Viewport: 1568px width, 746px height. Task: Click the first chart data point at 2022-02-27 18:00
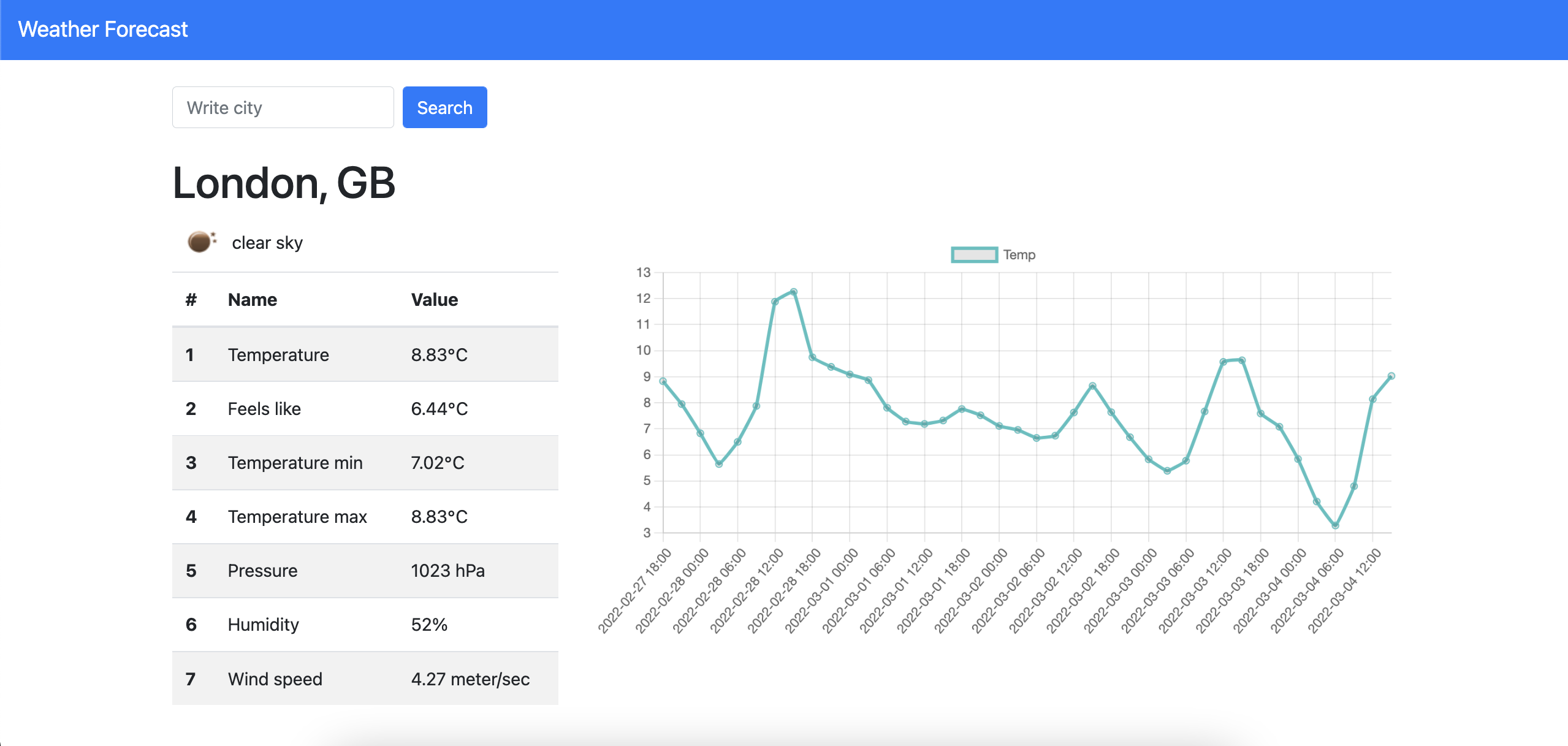(x=663, y=381)
